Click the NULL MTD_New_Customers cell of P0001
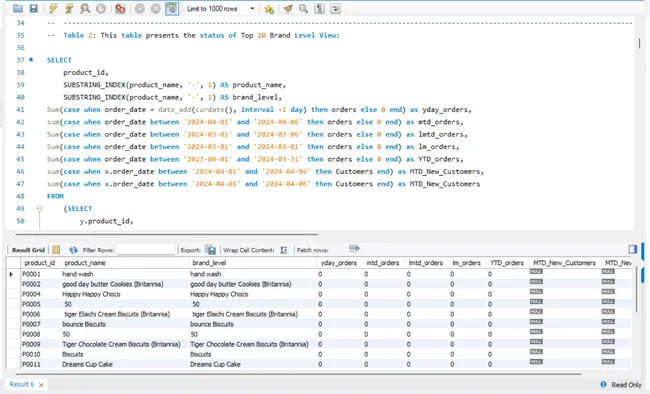The image size is (650, 394). point(536,272)
